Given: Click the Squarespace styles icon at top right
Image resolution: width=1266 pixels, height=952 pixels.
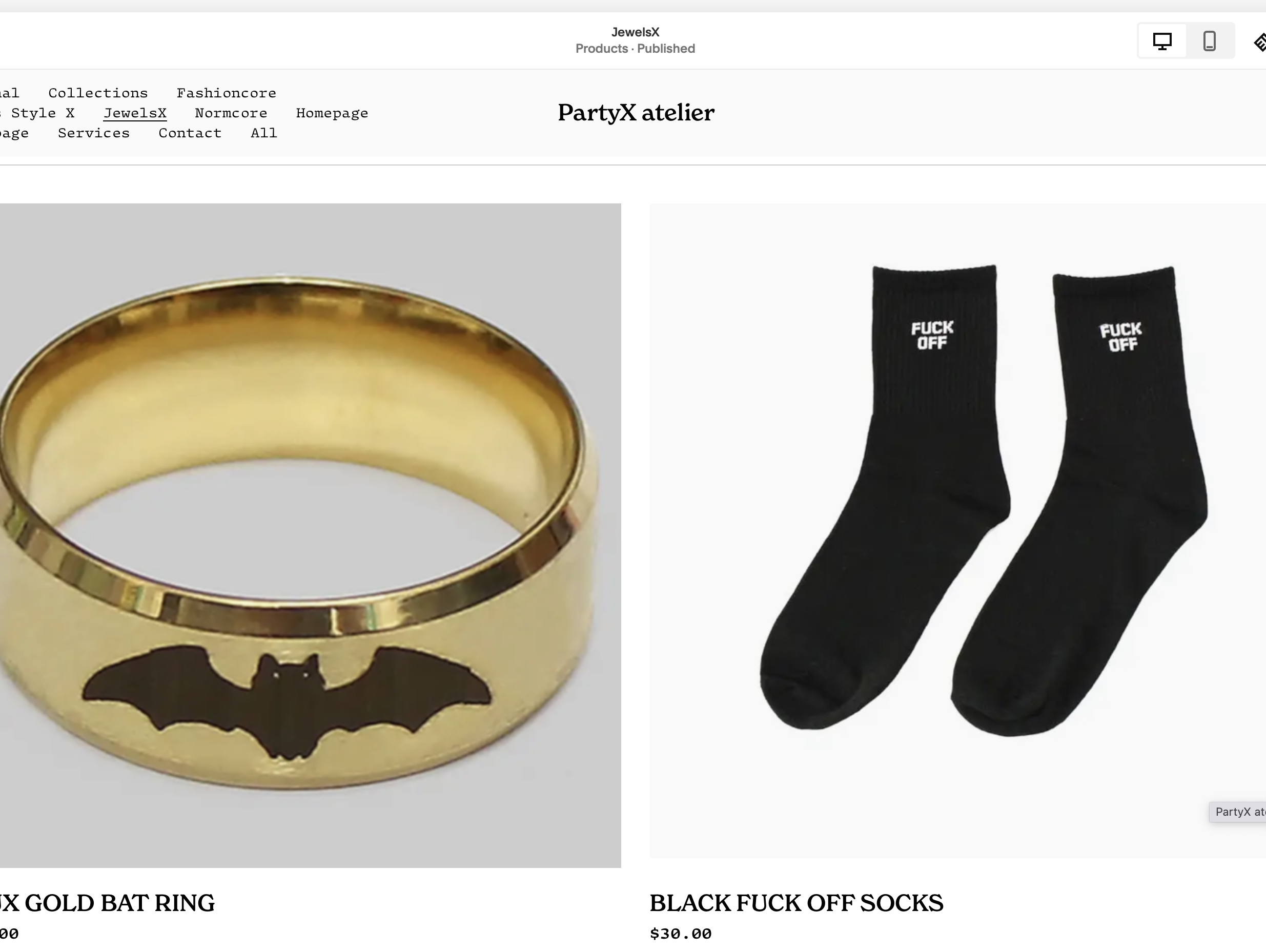Looking at the screenshot, I should [1260, 43].
